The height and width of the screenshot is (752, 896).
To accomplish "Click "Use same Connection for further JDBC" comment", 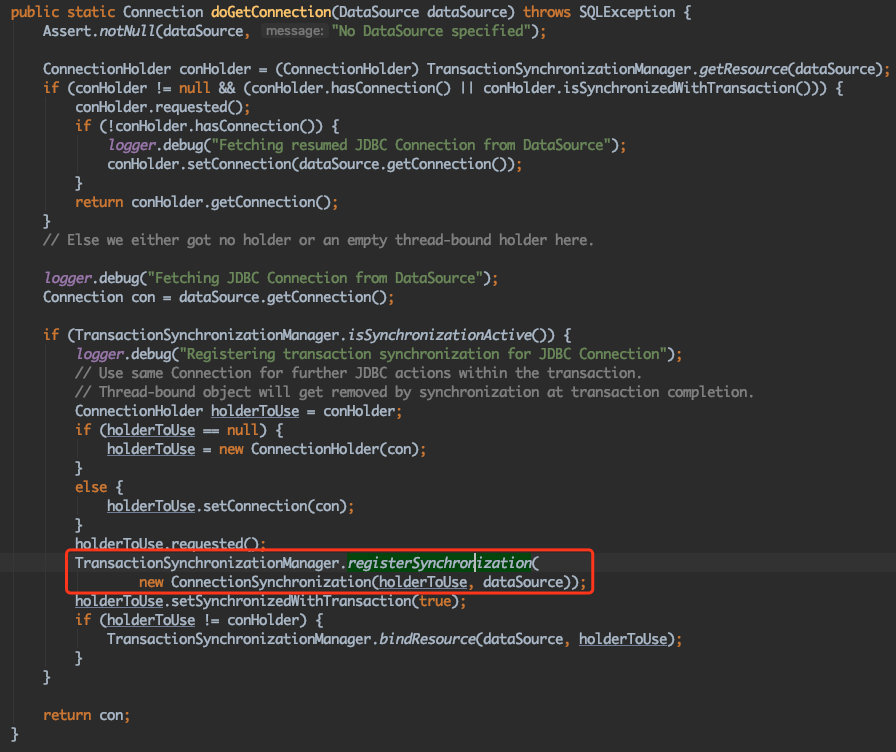I will click(x=358, y=373).
